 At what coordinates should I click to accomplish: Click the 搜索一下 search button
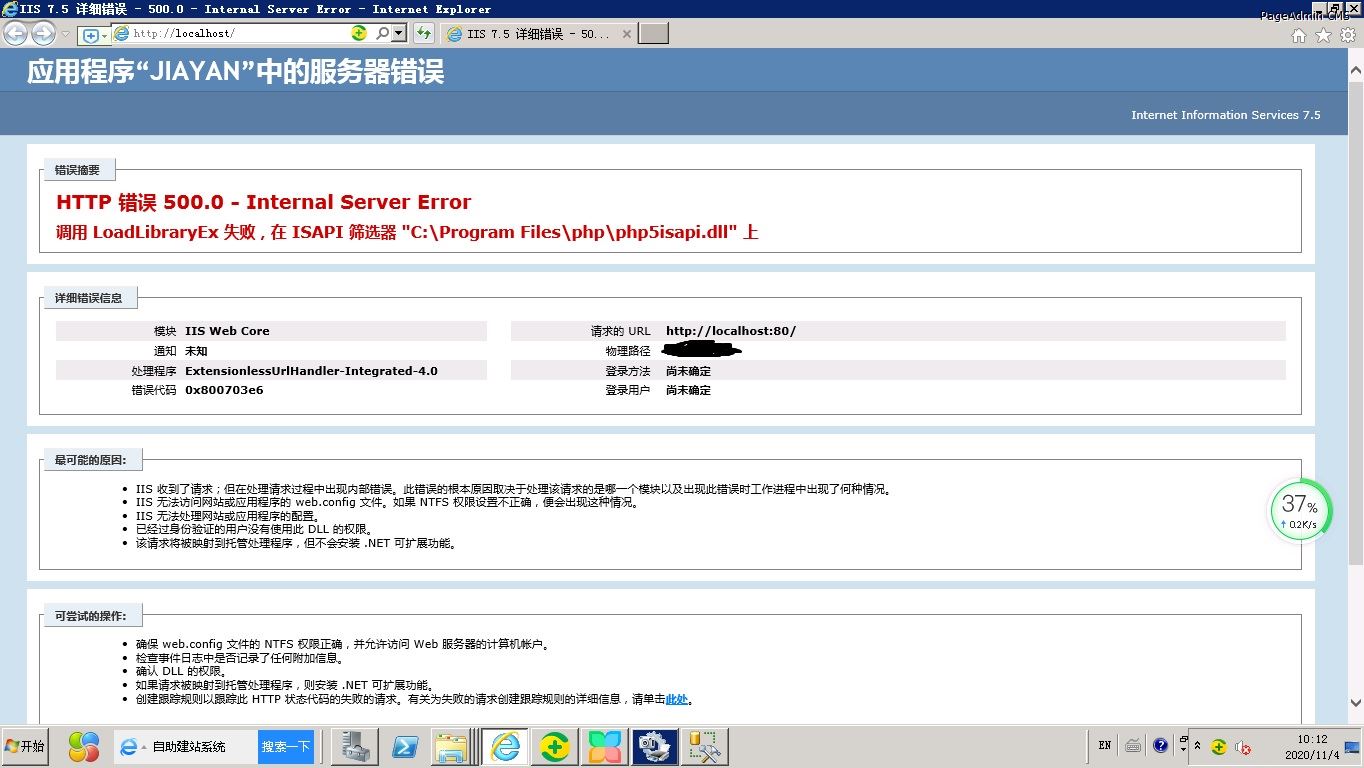click(x=286, y=747)
